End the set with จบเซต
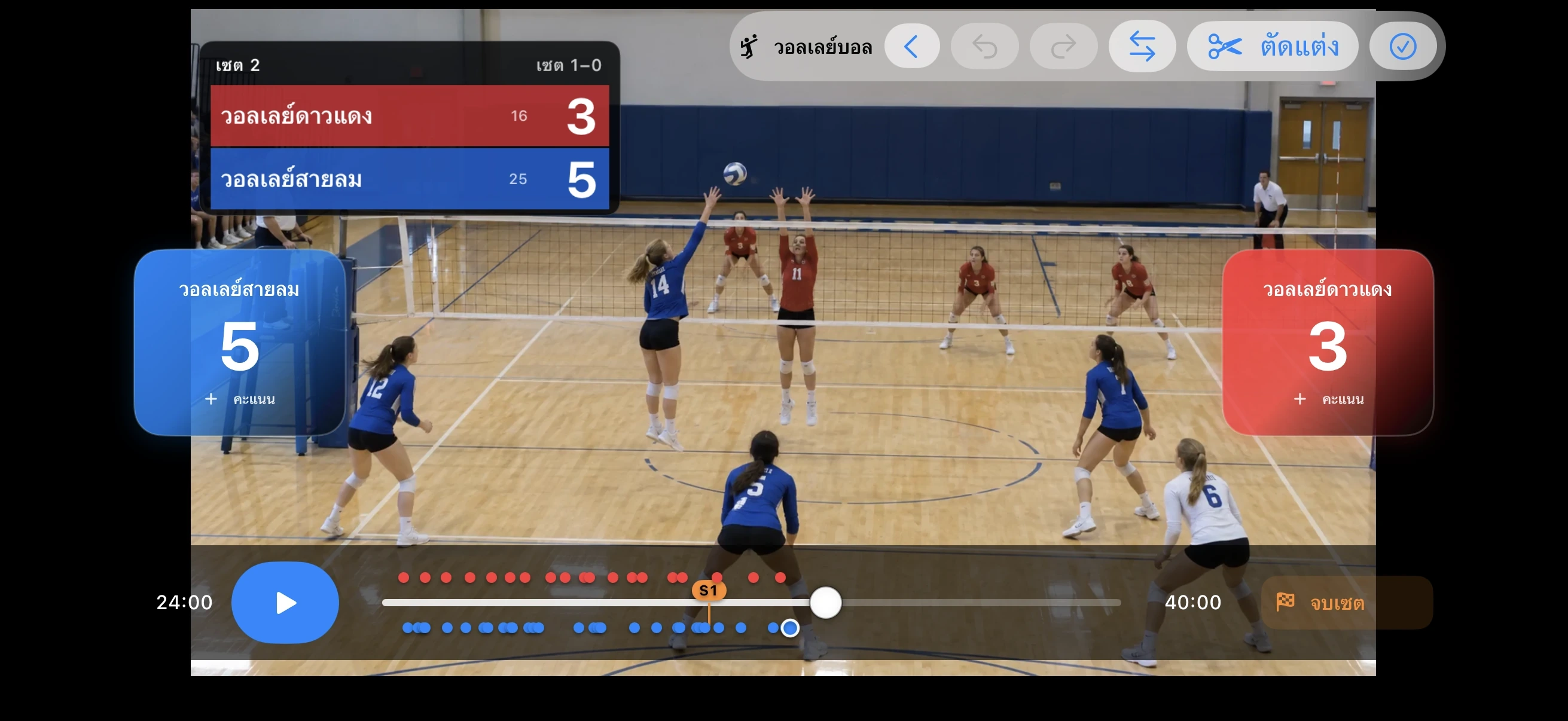Image resolution: width=1568 pixels, height=721 pixels. 1347,603
